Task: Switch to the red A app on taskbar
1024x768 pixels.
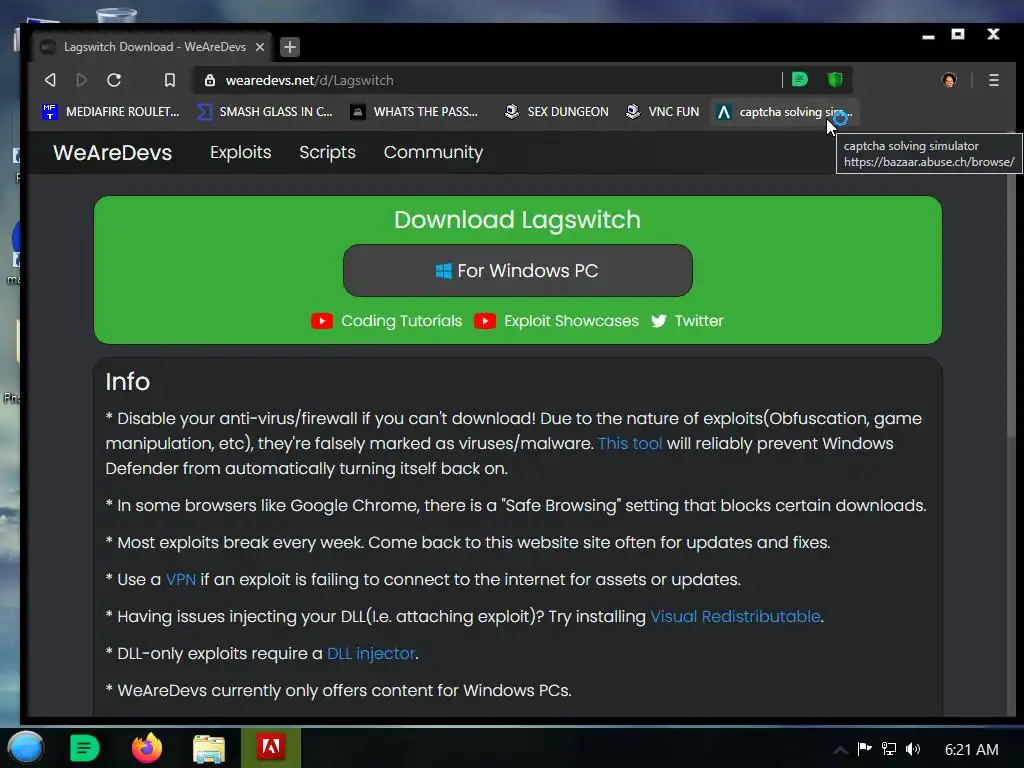Action: tap(270, 747)
